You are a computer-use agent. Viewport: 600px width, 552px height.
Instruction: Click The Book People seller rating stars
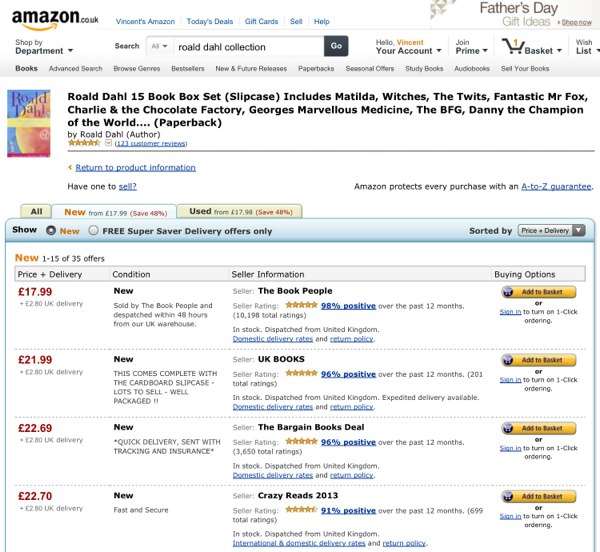tap(301, 305)
